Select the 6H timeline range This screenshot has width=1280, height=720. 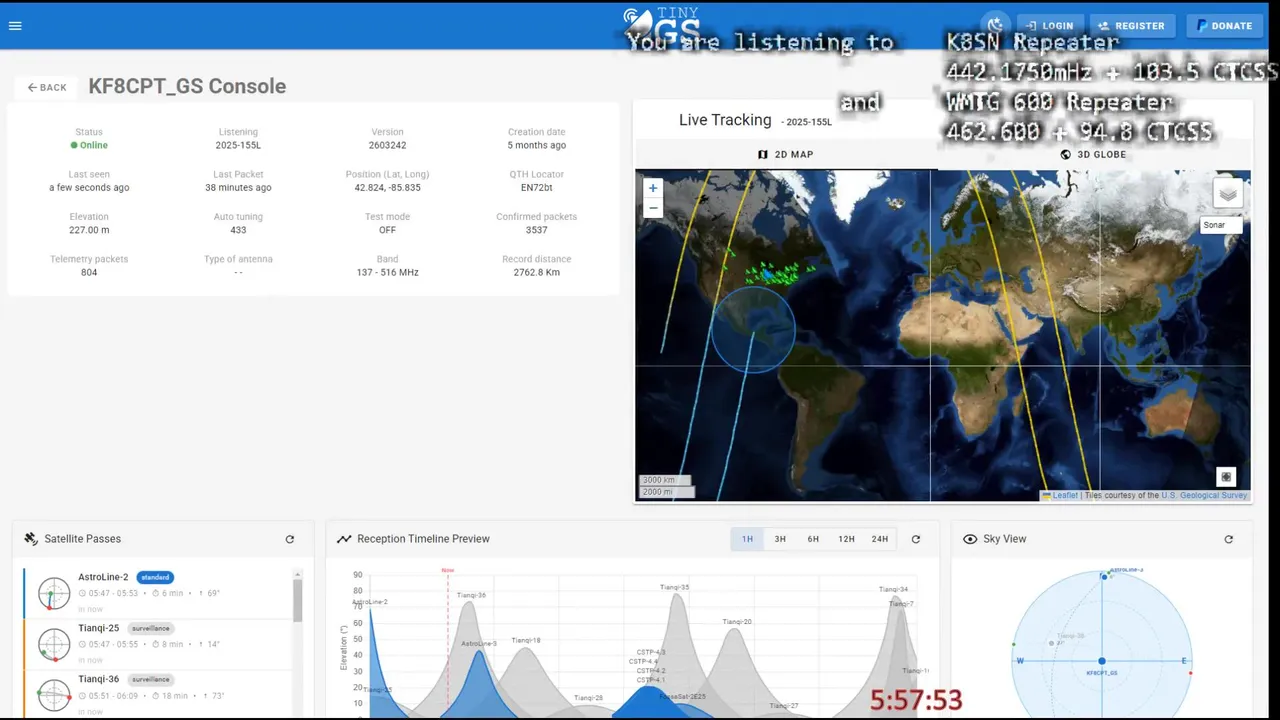click(813, 539)
